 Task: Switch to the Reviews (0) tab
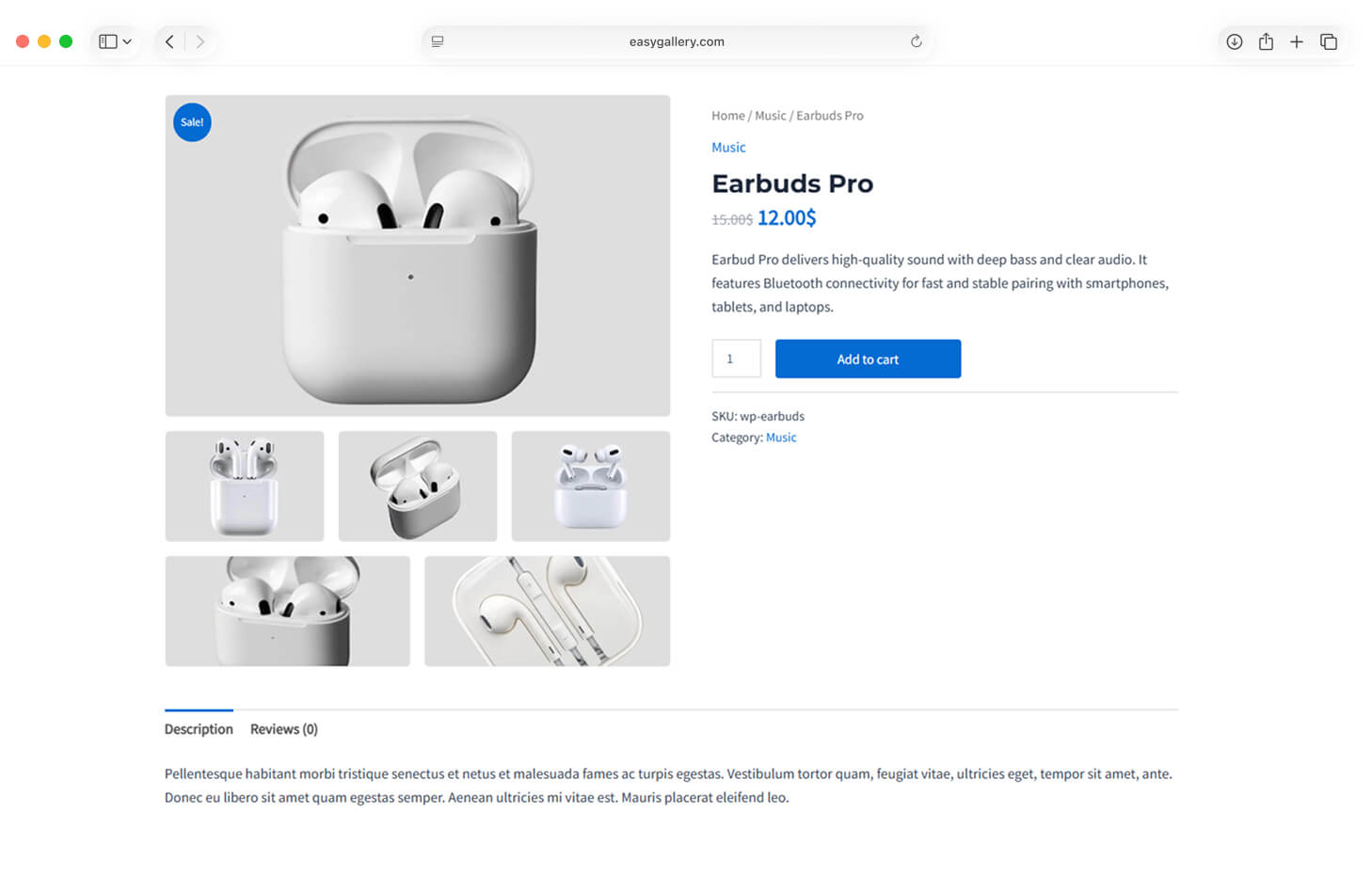(283, 729)
